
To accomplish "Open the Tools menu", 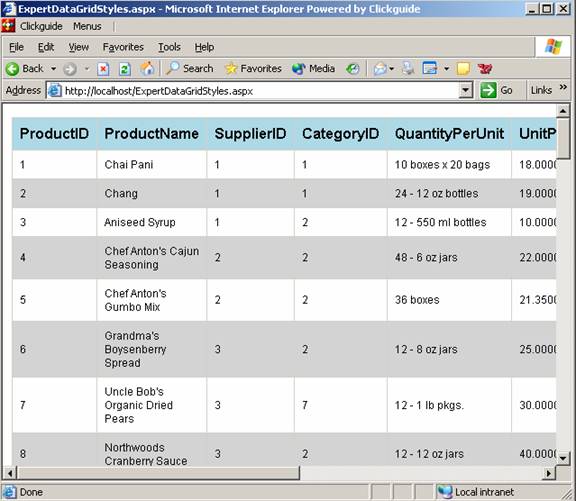I will [x=169, y=47].
